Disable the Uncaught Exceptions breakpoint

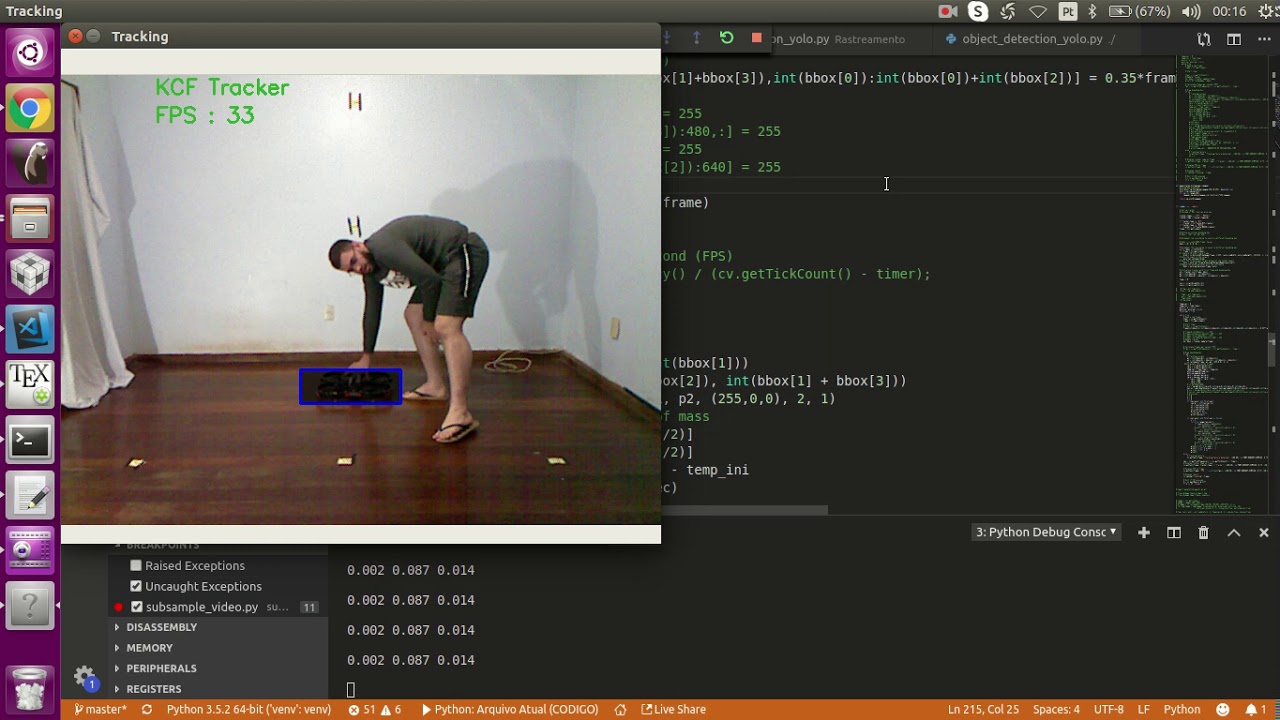point(136,587)
